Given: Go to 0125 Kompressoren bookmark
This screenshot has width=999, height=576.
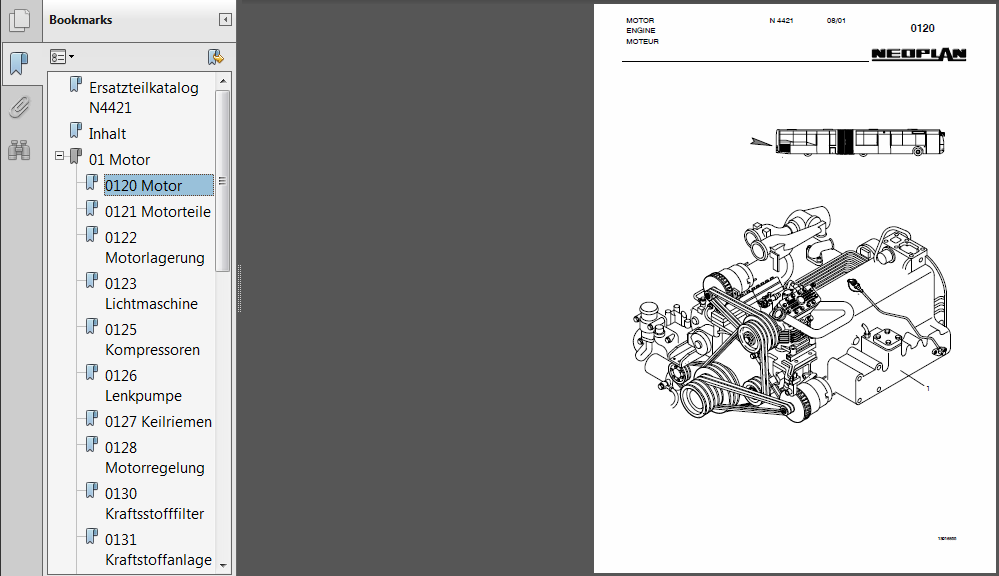Looking at the screenshot, I should click(x=152, y=340).
